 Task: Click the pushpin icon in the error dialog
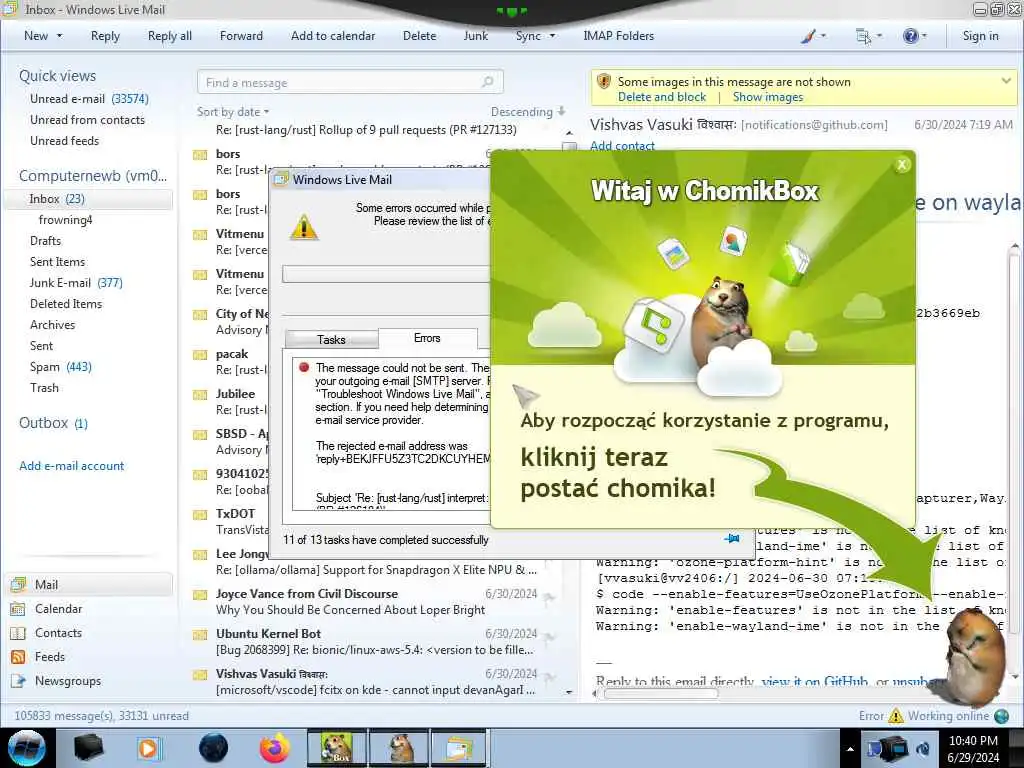click(732, 539)
